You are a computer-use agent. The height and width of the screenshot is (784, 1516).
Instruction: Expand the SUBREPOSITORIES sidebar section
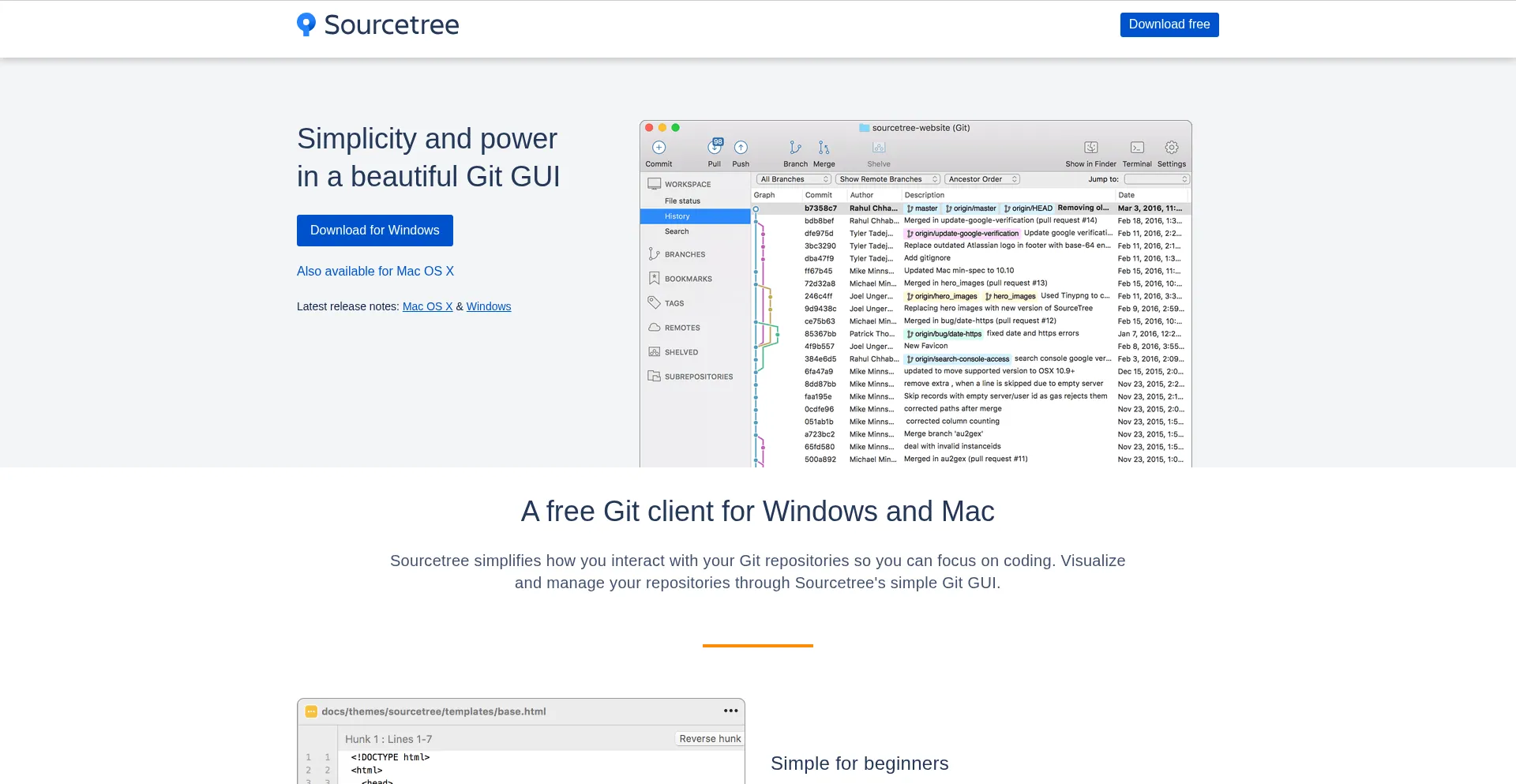click(699, 377)
